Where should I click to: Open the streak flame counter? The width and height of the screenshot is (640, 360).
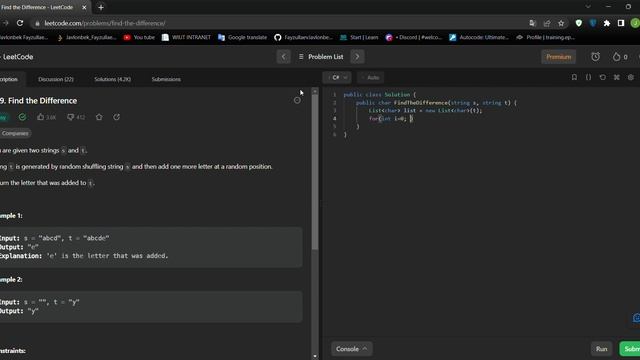[620, 57]
